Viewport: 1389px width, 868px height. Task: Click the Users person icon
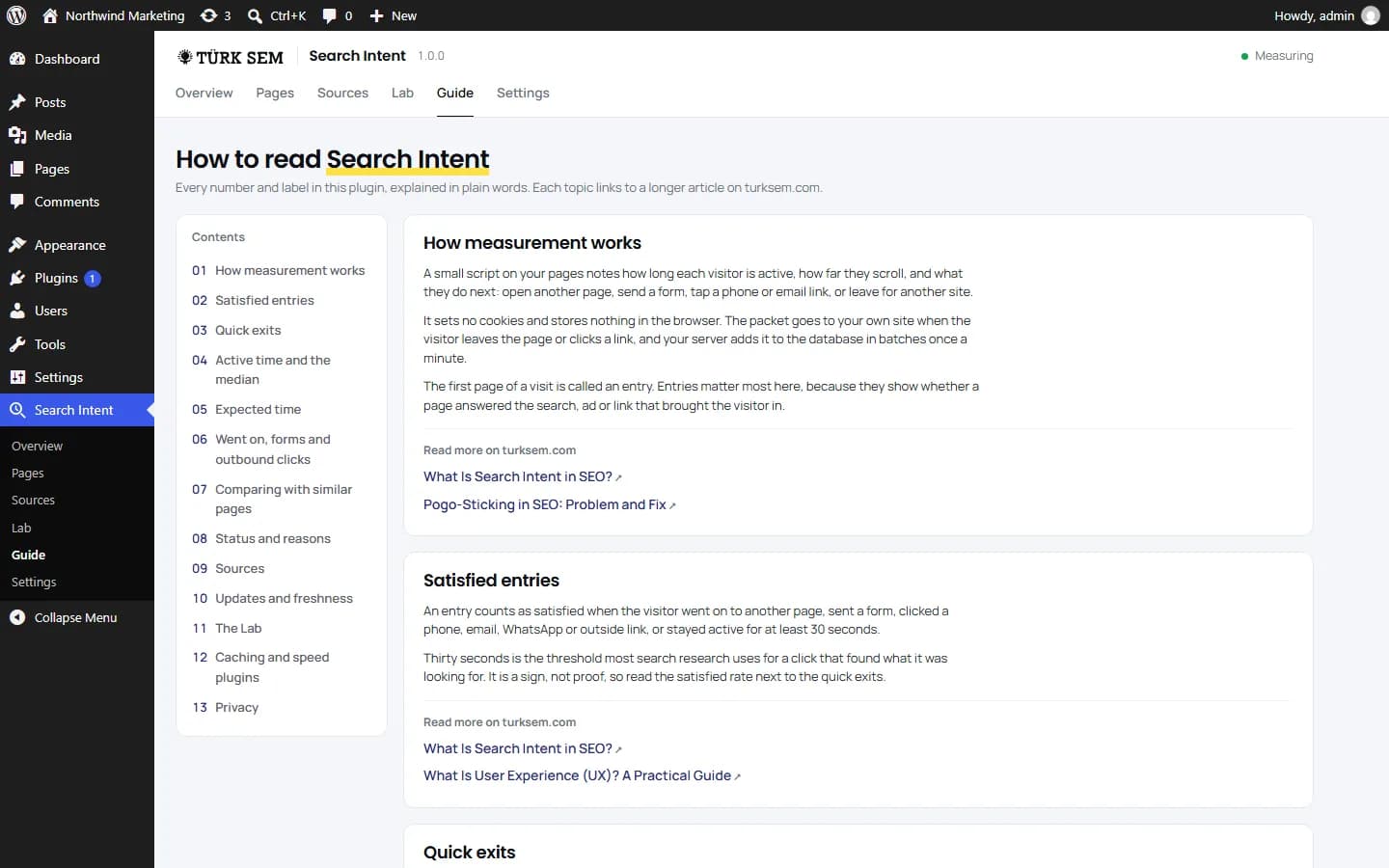17,311
